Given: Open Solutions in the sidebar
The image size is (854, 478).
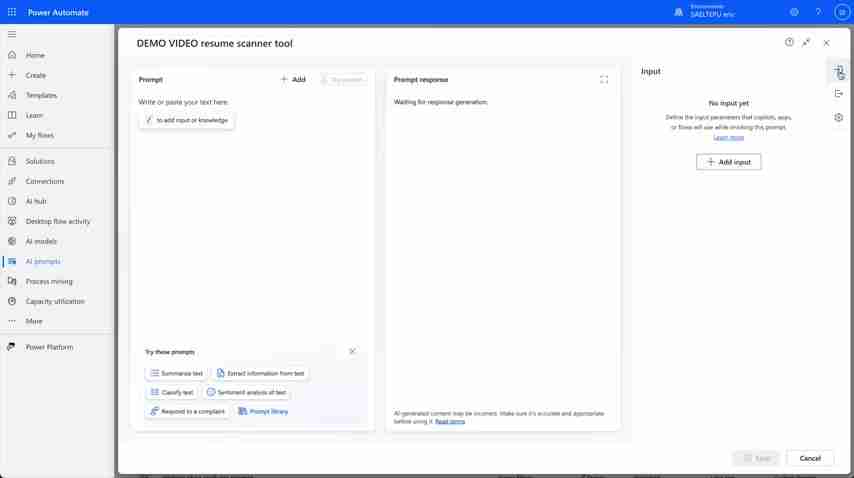Looking at the screenshot, I should [x=40, y=161].
